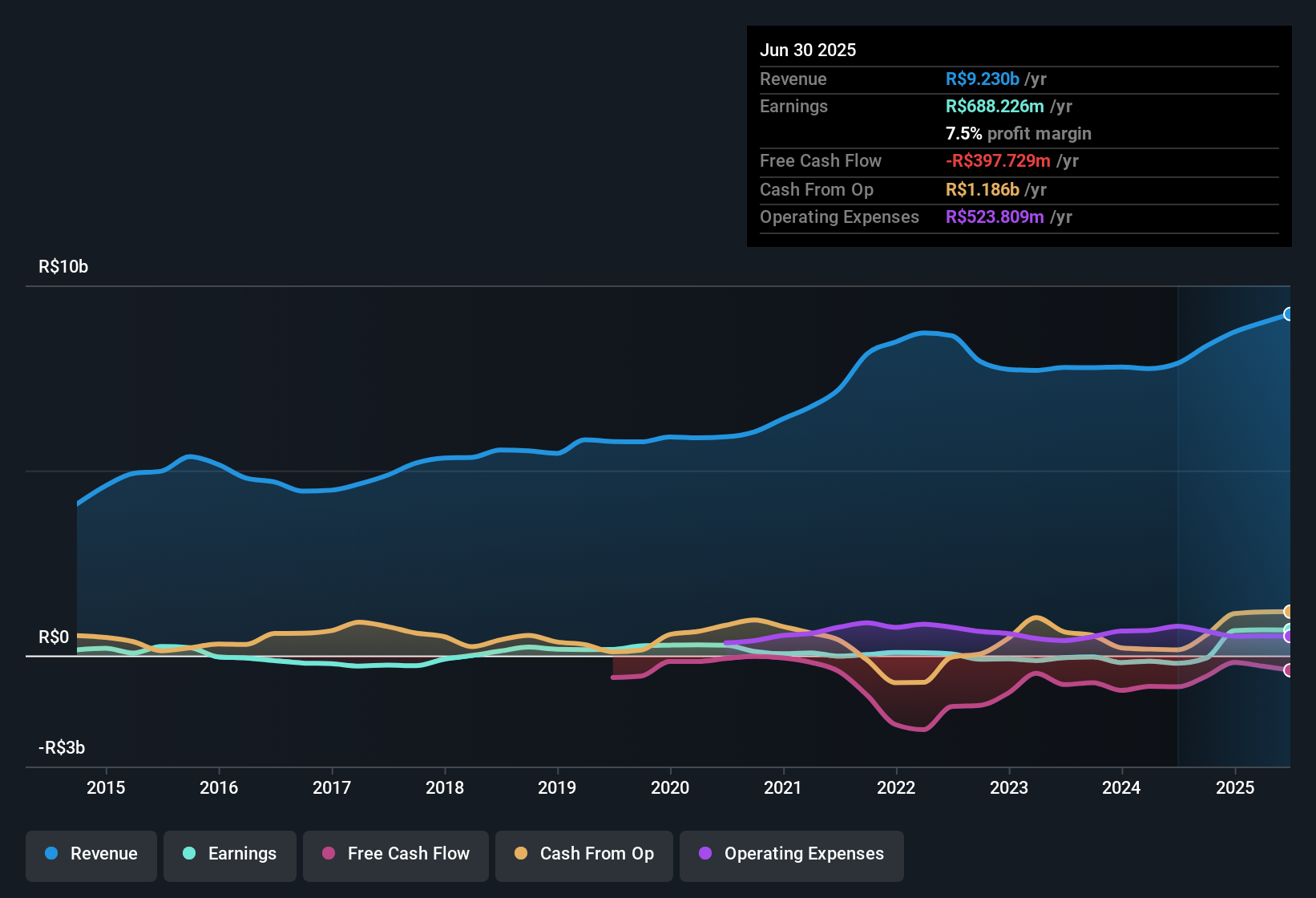Open the Cash From Op legend item

[x=583, y=856]
